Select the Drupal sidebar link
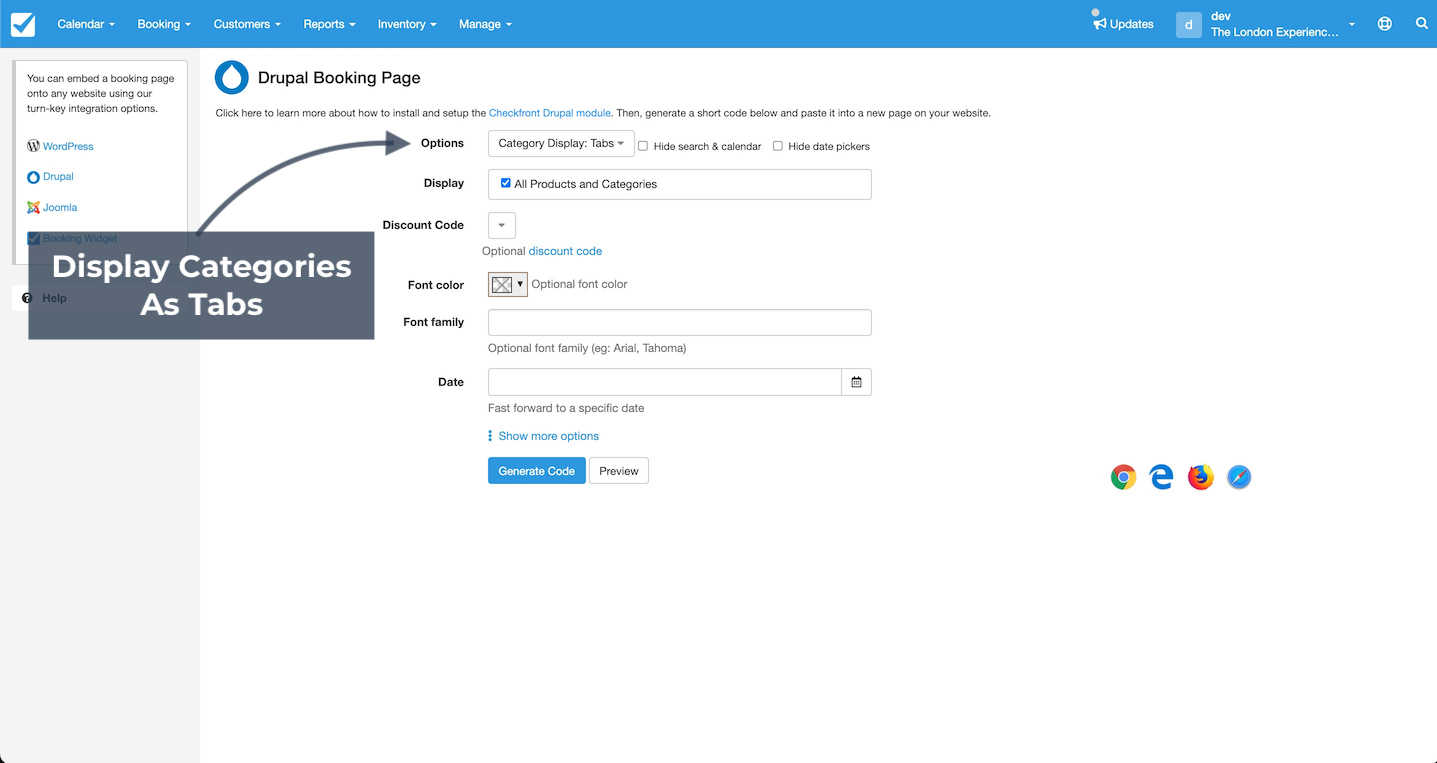Image resolution: width=1437 pixels, height=763 pixels. point(58,177)
